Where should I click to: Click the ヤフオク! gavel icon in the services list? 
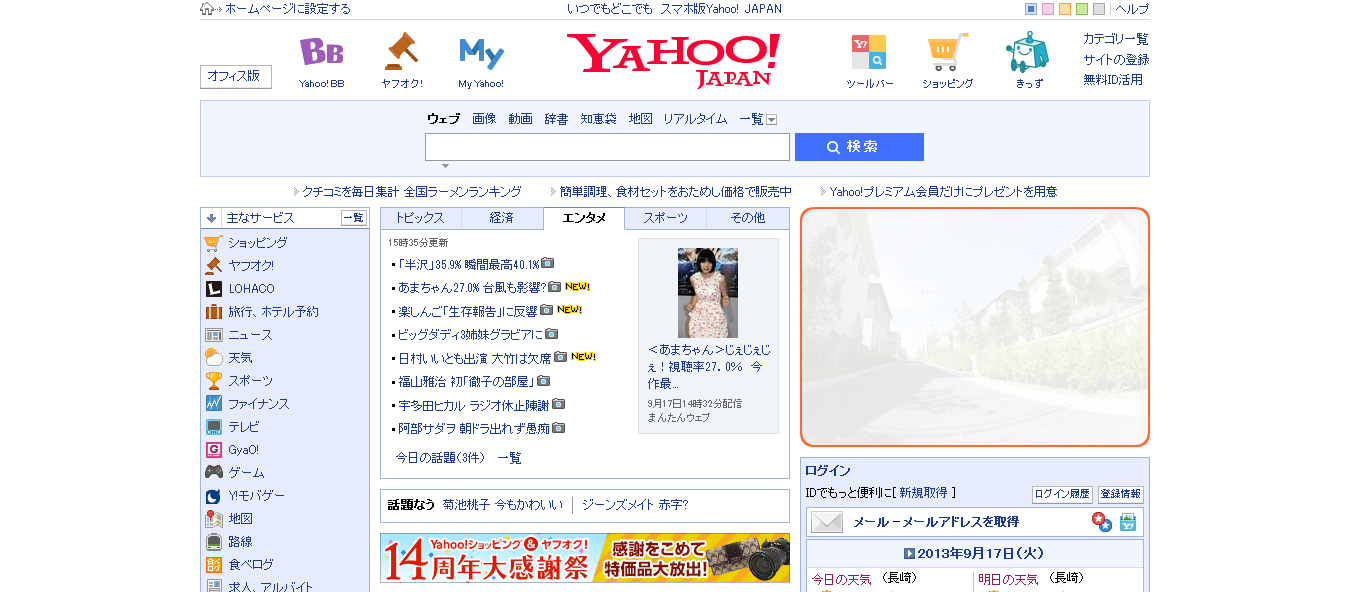tap(213, 266)
